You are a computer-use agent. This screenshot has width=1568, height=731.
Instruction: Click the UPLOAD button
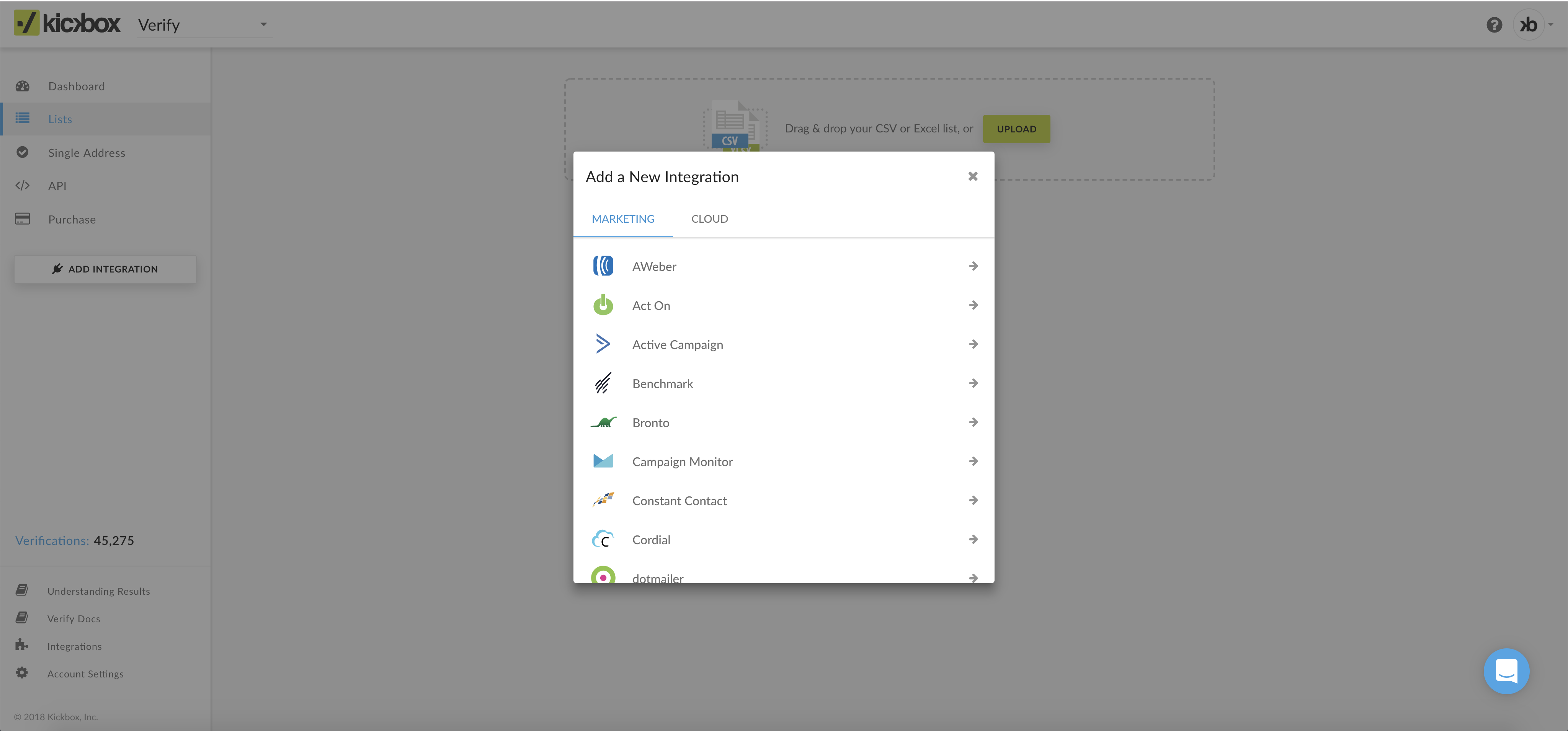tap(1016, 129)
